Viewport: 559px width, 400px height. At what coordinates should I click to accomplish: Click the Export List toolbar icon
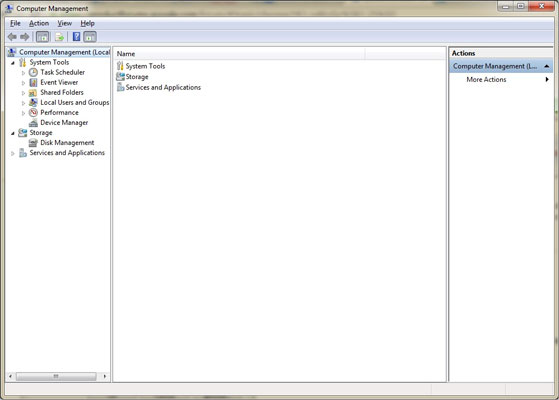point(60,37)
